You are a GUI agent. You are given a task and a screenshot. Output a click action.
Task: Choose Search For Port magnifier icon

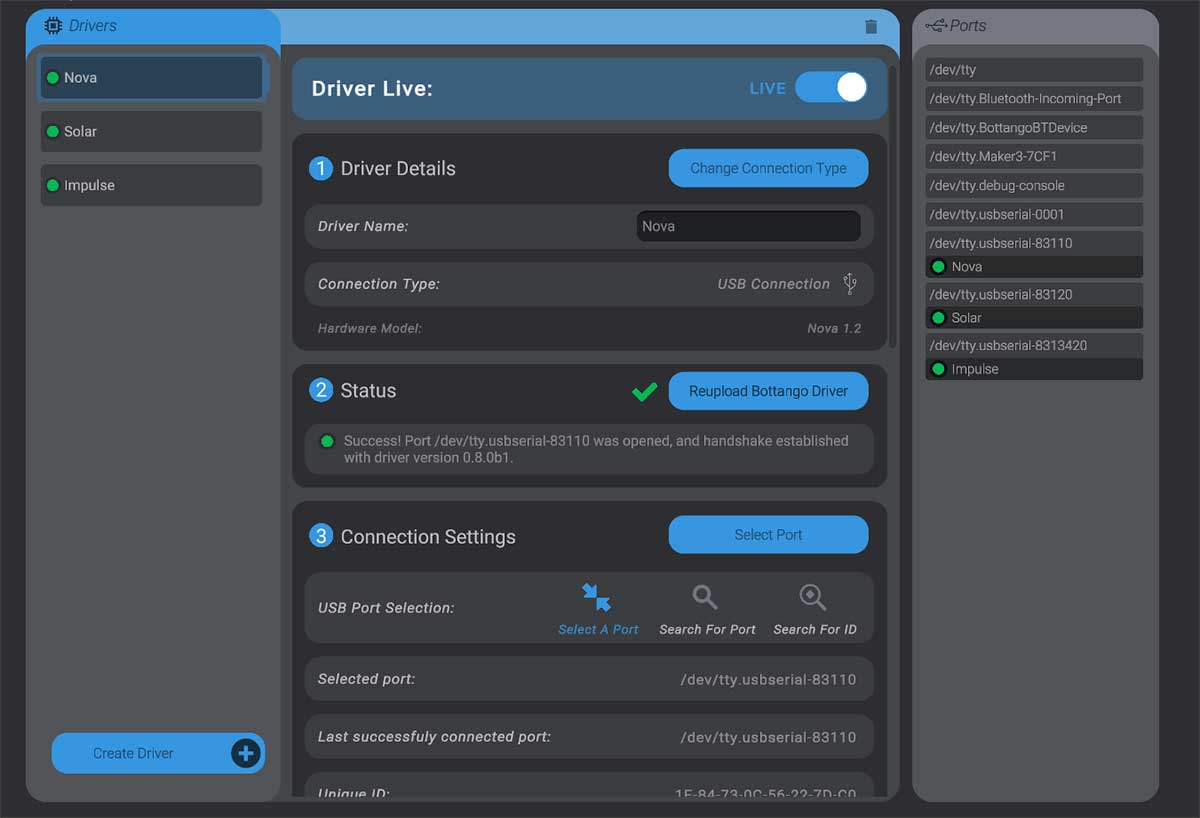705,597
